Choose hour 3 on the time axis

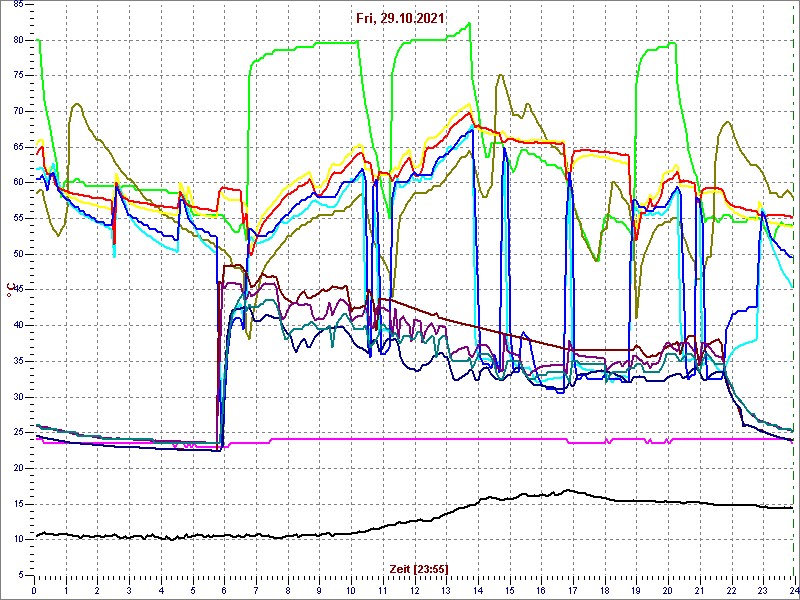click(x=129, y=591)
